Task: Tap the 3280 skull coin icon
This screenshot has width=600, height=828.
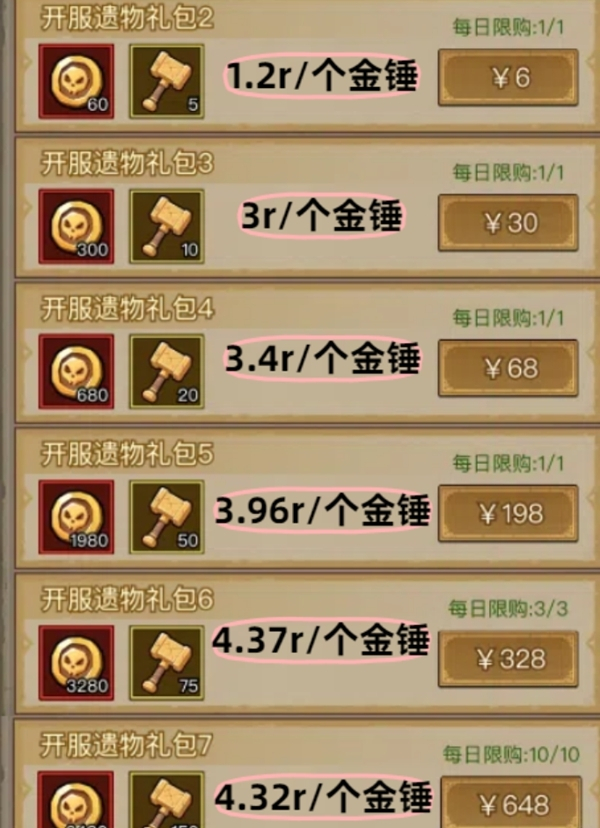Action: click(76, 663)
